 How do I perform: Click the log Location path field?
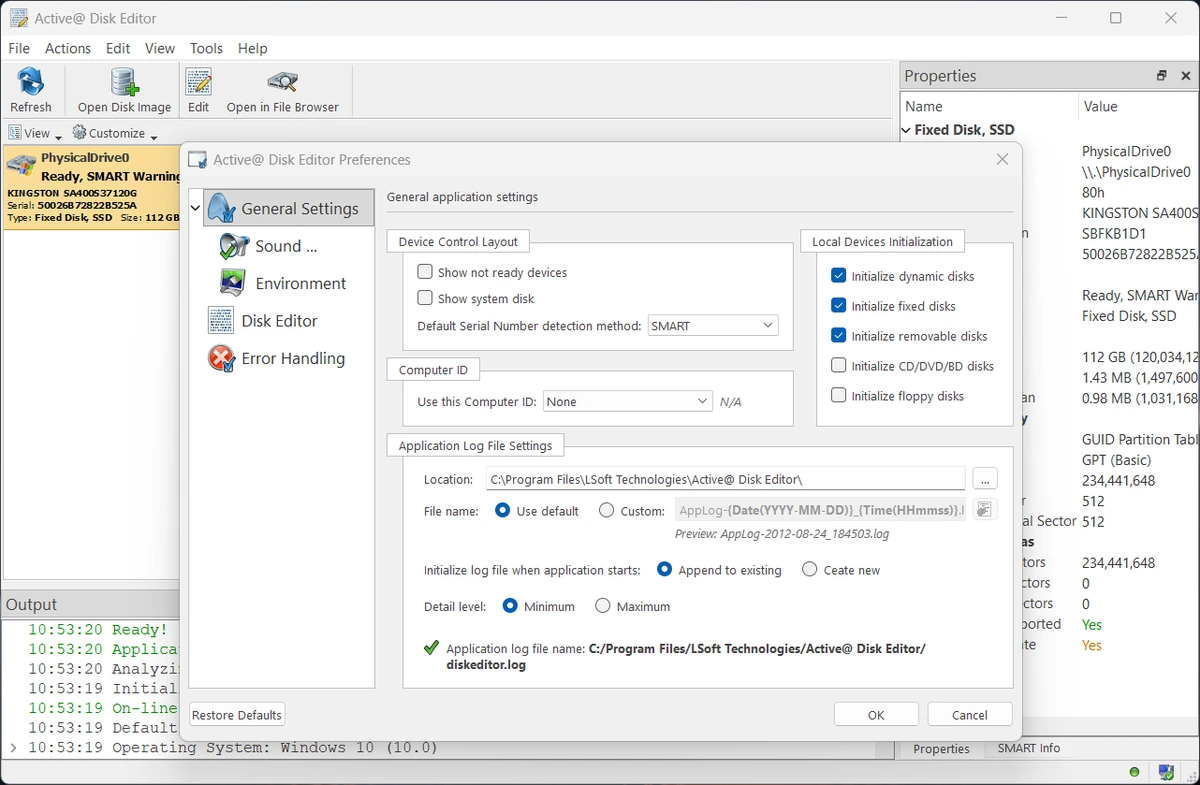tap(726, 479)
